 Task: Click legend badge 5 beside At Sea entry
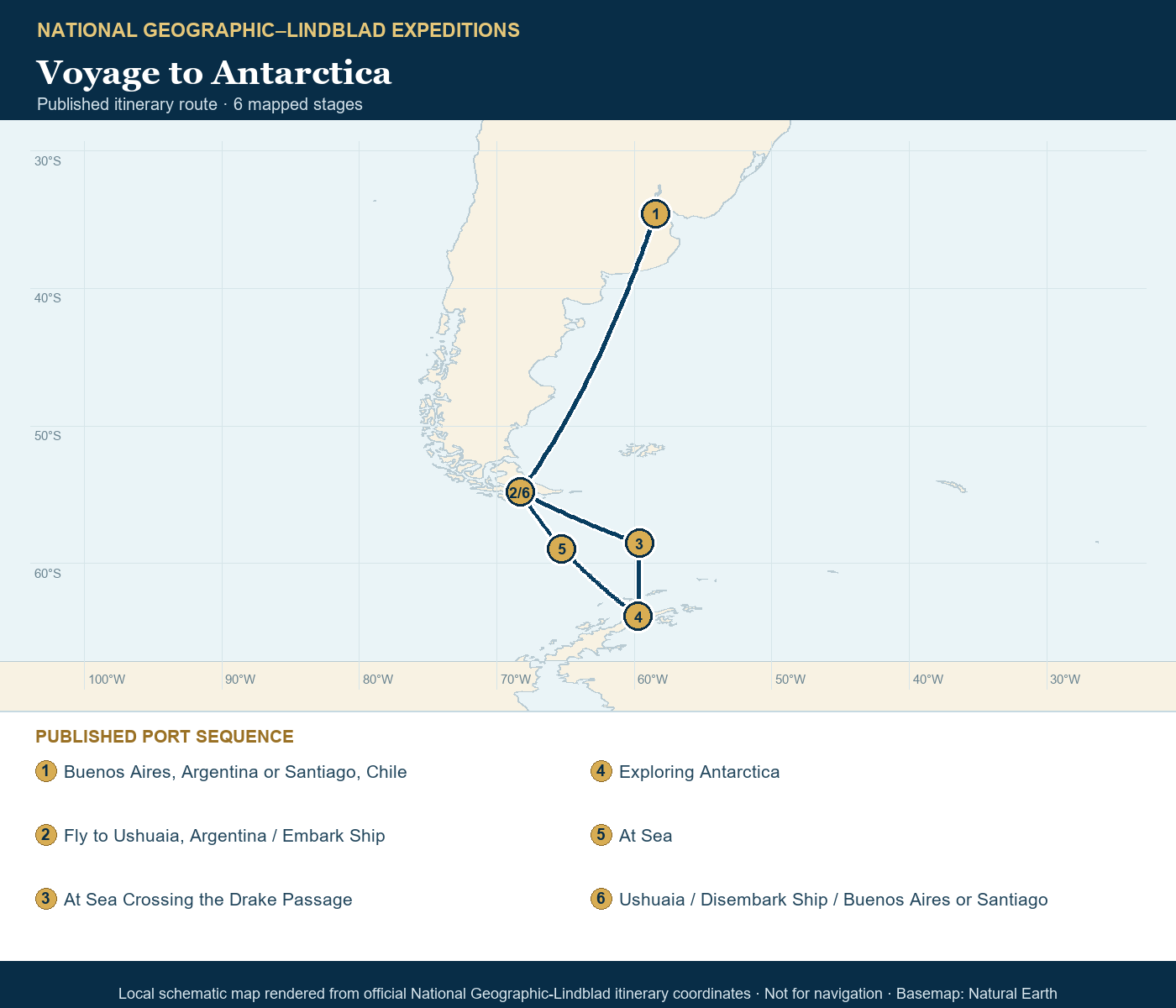coord(601,835)
